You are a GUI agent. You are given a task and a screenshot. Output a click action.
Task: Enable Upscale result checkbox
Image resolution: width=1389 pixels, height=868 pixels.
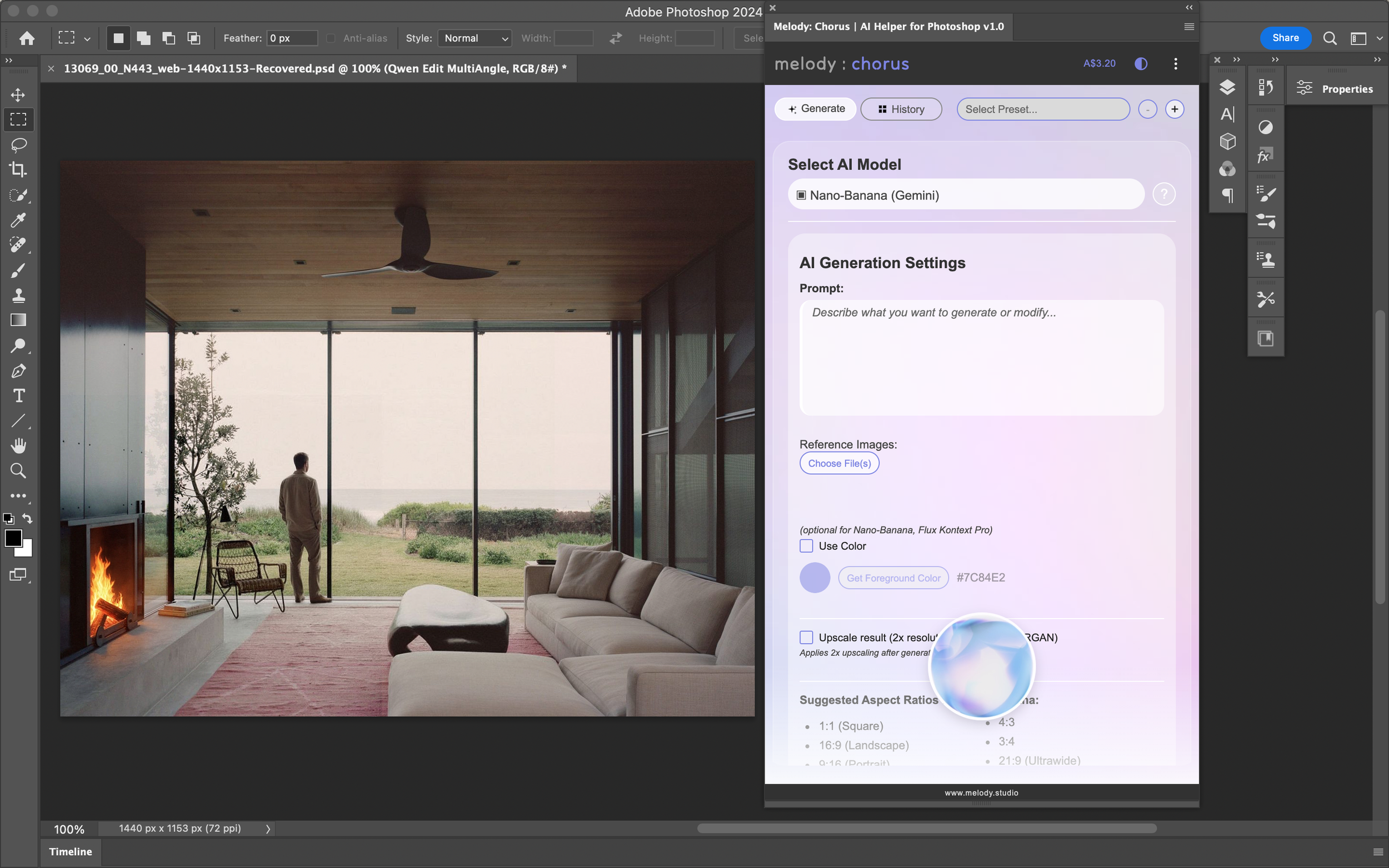(806, 637)
